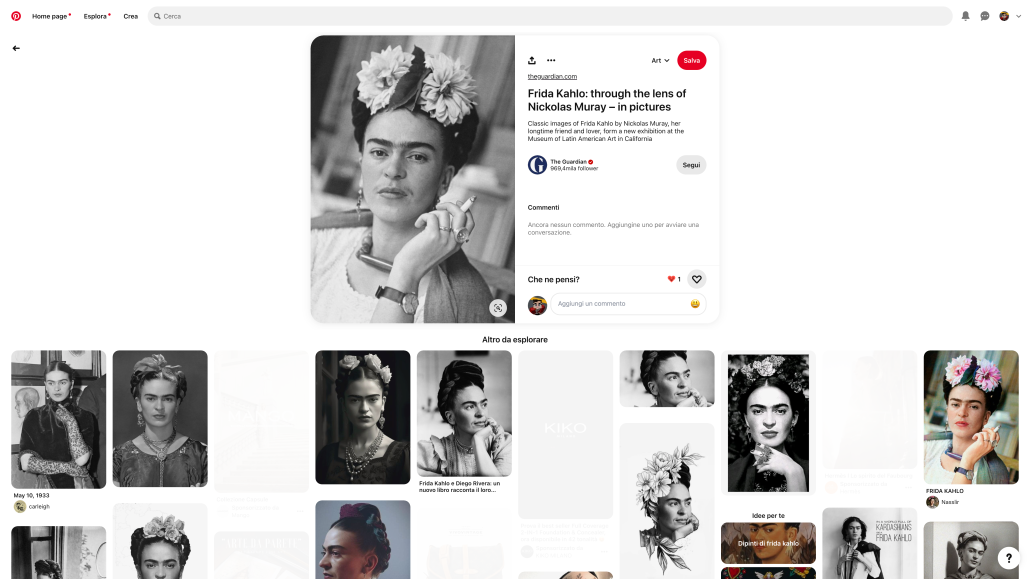Open the profile avatar in top bar
The height and width of the screenshot is (579, 1030).
tap(1004, 16)
